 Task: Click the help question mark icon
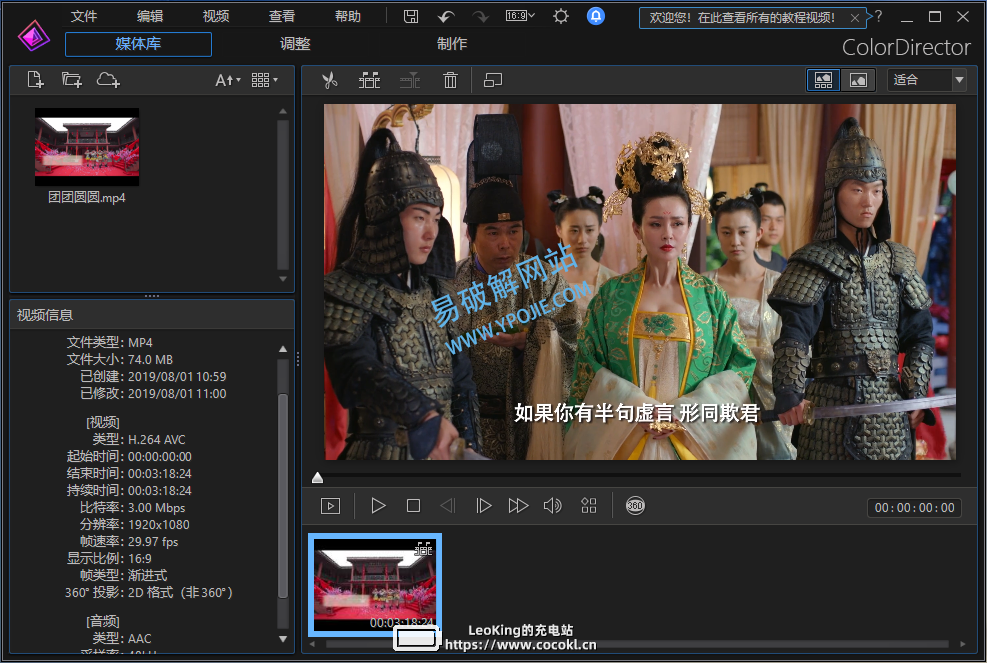(x=879, y=16)
